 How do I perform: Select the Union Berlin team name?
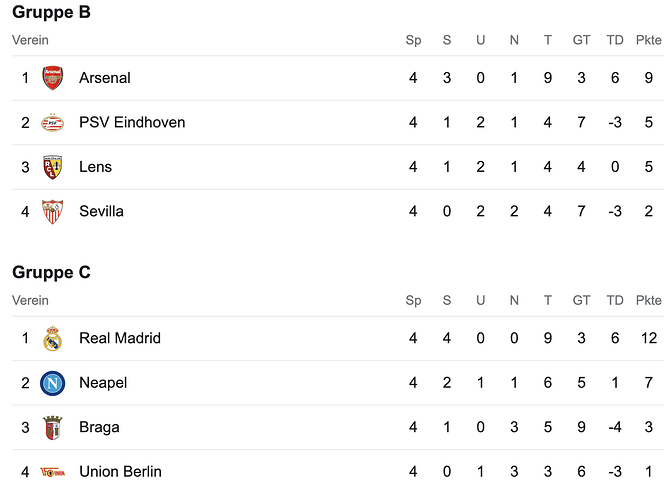pyautogui.click(x=120, y=471)
